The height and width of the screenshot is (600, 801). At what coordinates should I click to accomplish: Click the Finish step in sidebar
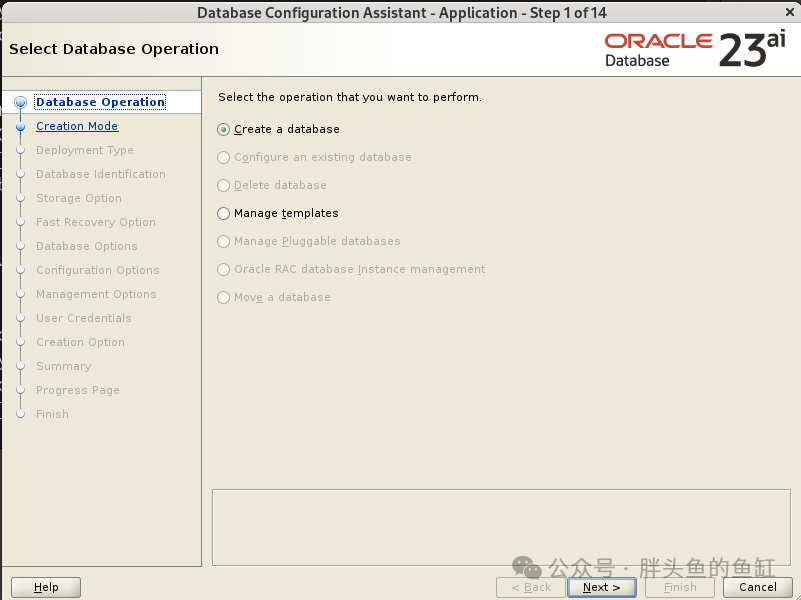(52, 414)
